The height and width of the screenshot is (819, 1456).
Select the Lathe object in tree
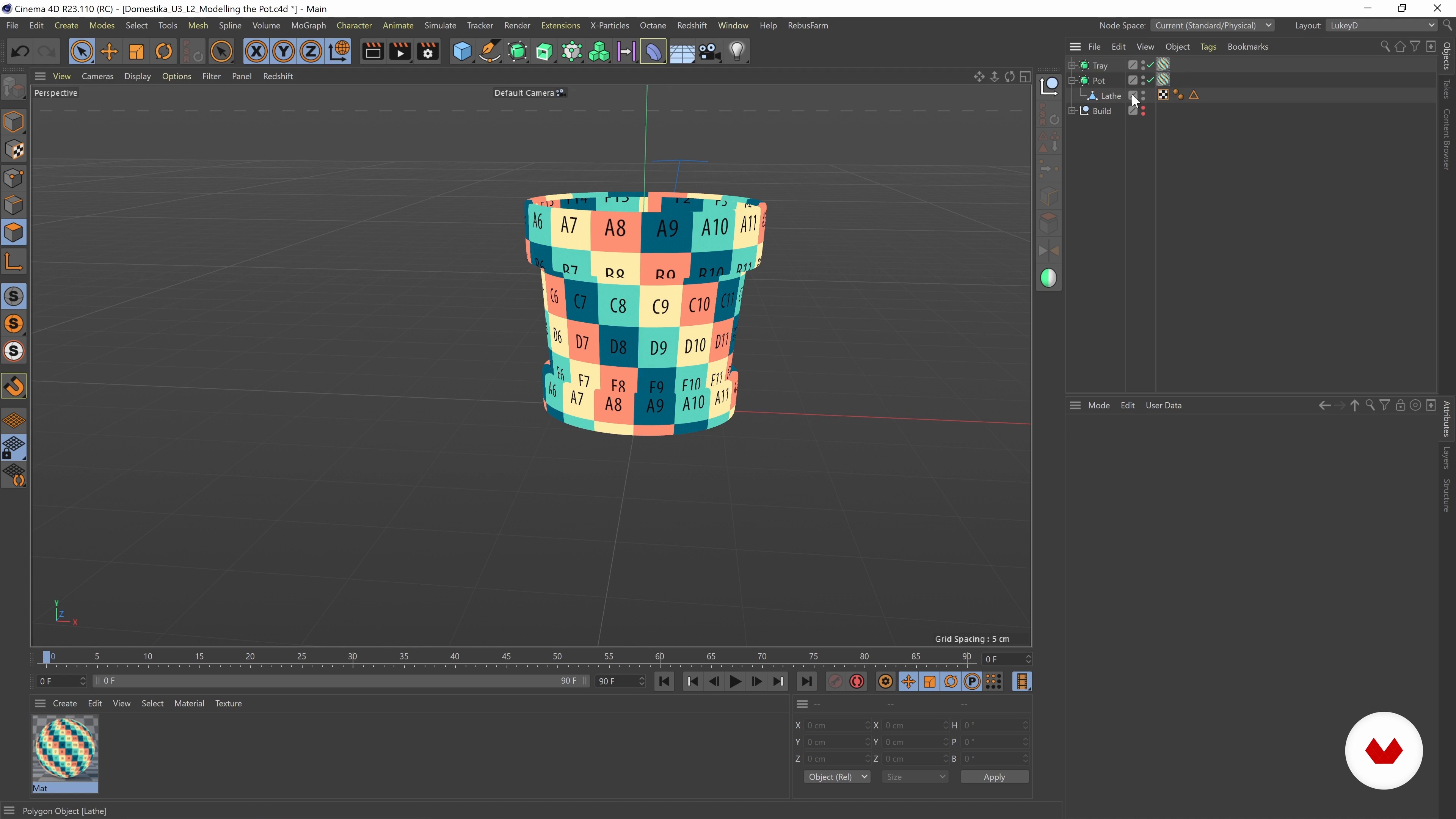coord(1111,96)
